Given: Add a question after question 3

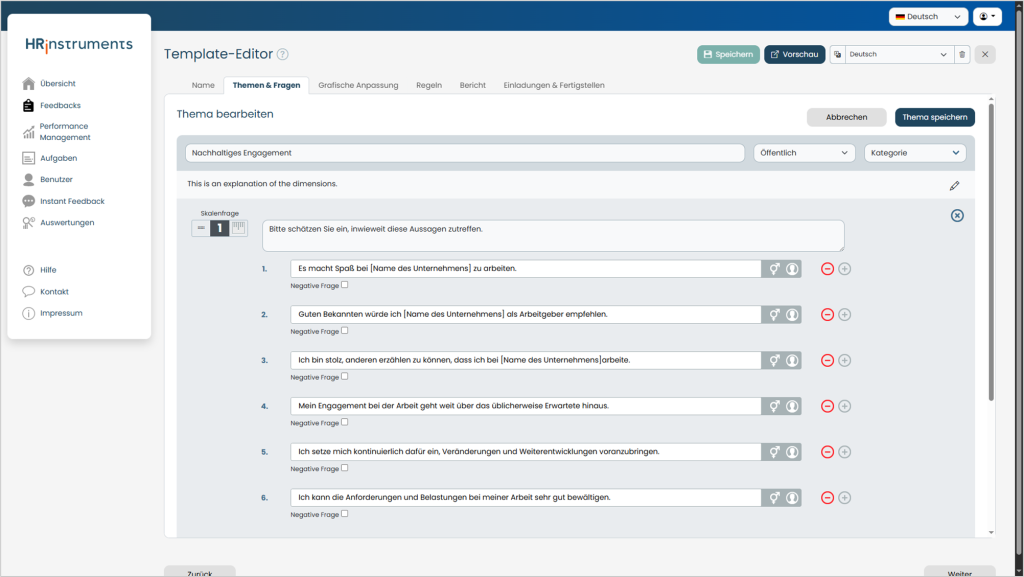Looking at the screenshot, I should [x=844, y=360].
